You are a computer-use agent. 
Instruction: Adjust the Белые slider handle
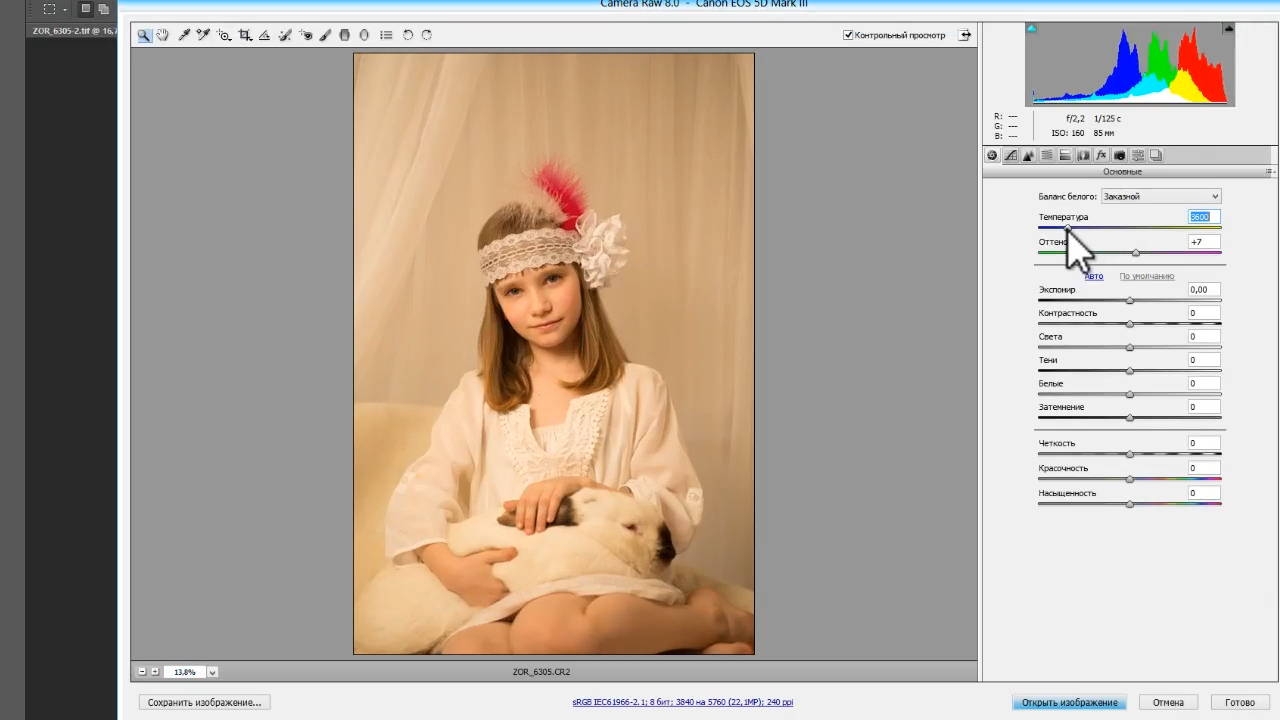(1130, 394)
